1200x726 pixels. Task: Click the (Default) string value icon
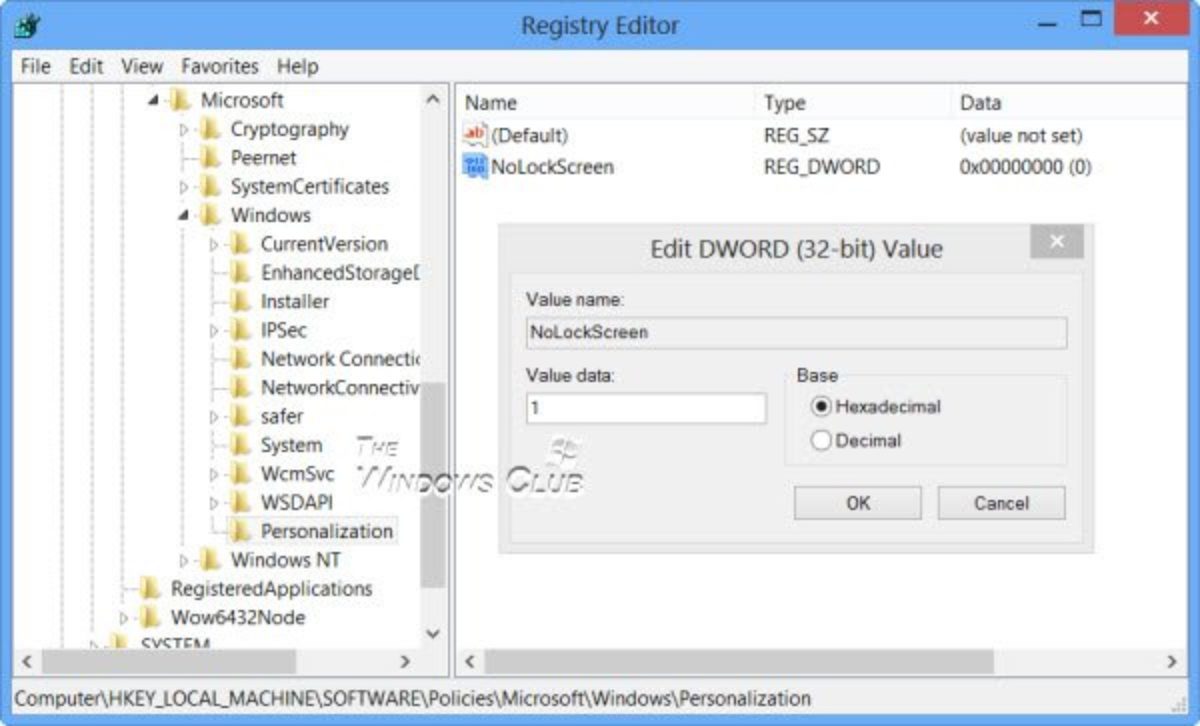pos(475,135)
